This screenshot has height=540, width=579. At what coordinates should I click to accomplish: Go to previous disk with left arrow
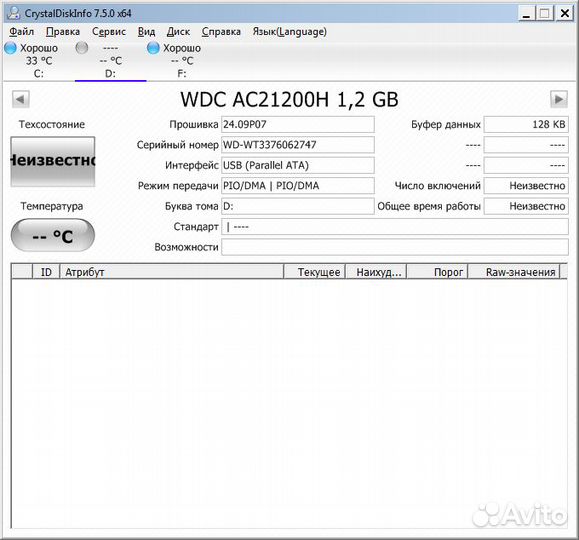pyautogui.click(x=21, y=99)
